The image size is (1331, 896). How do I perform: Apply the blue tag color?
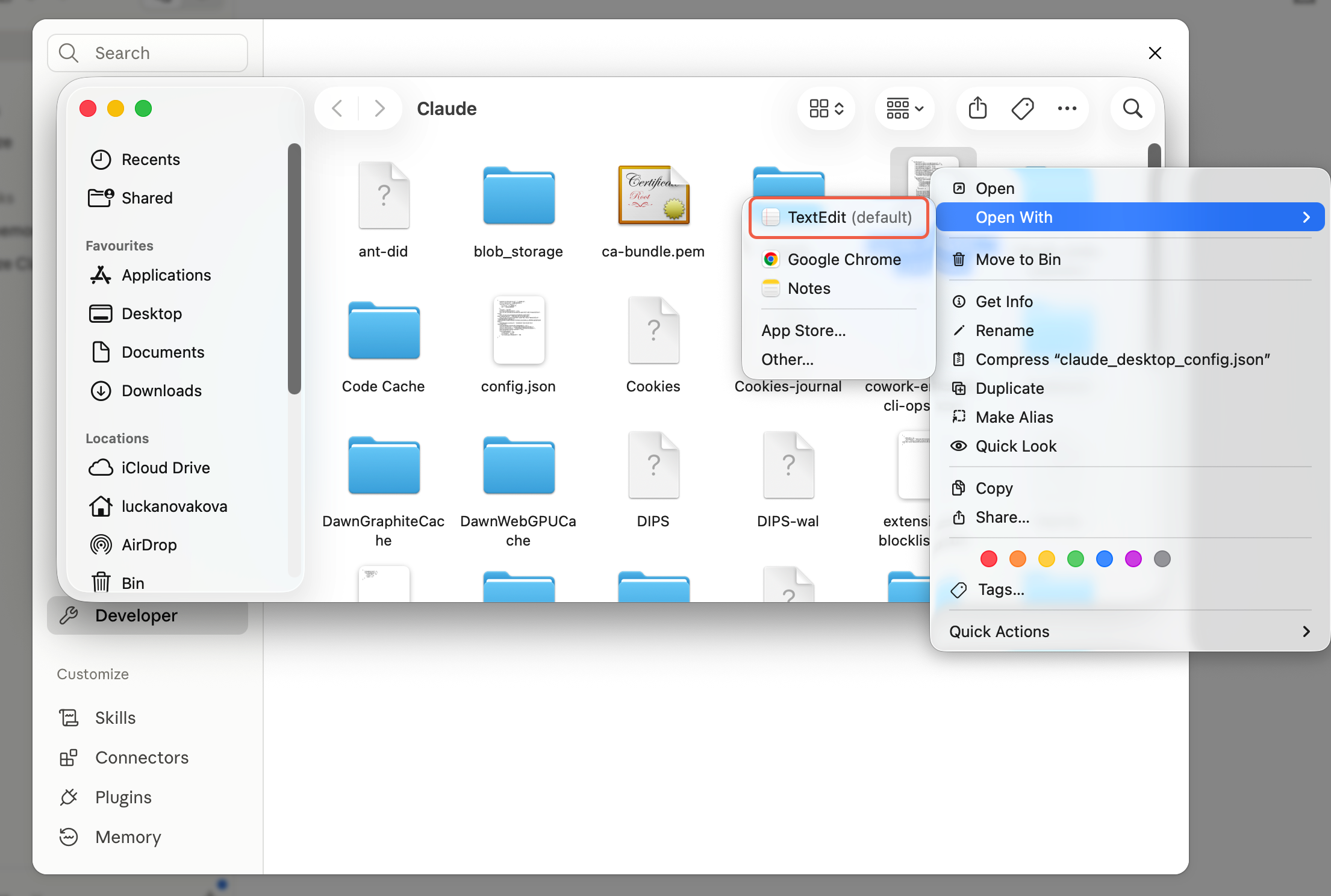1105,559
